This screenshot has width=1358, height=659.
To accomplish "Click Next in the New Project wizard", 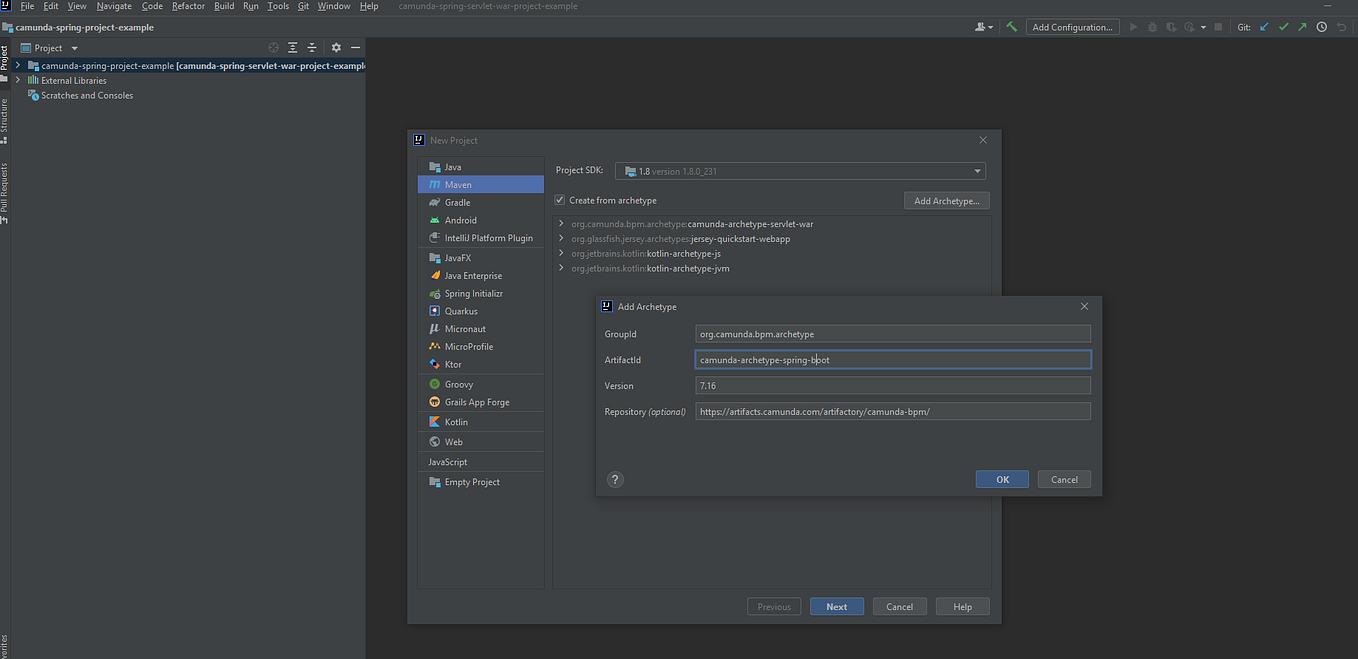I will click(836, 606).
